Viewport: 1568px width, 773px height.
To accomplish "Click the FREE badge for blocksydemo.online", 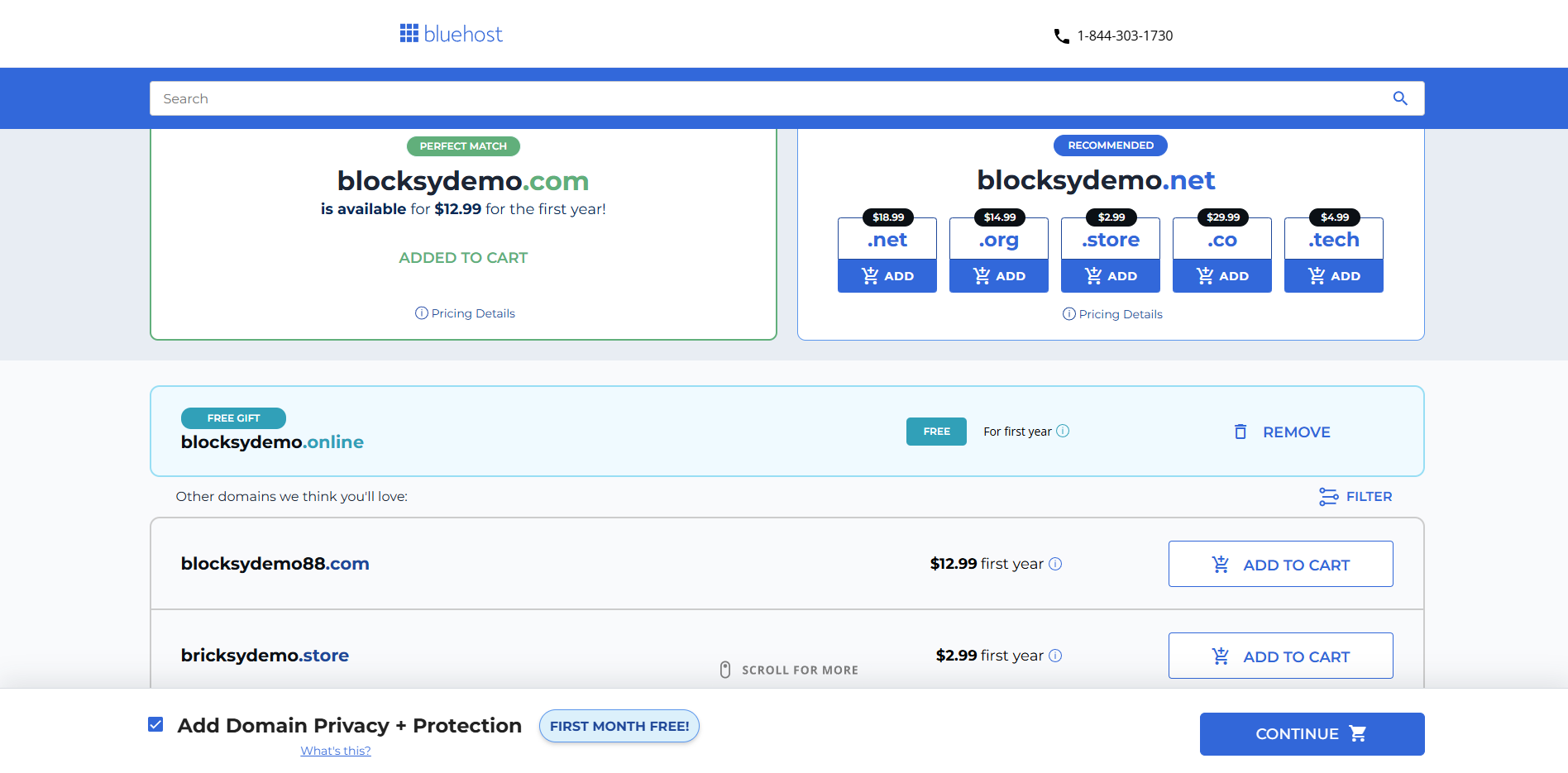I will pyautogui.click(x=936, y=432).
